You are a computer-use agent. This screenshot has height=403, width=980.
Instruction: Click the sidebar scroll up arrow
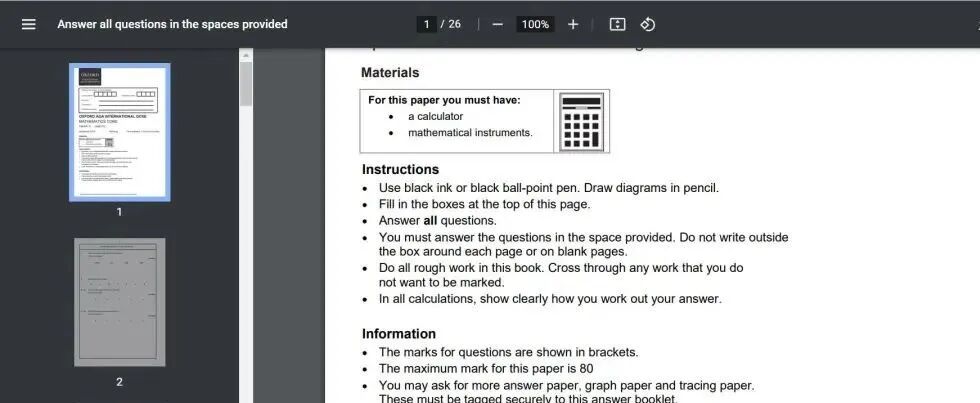(246, 55)
